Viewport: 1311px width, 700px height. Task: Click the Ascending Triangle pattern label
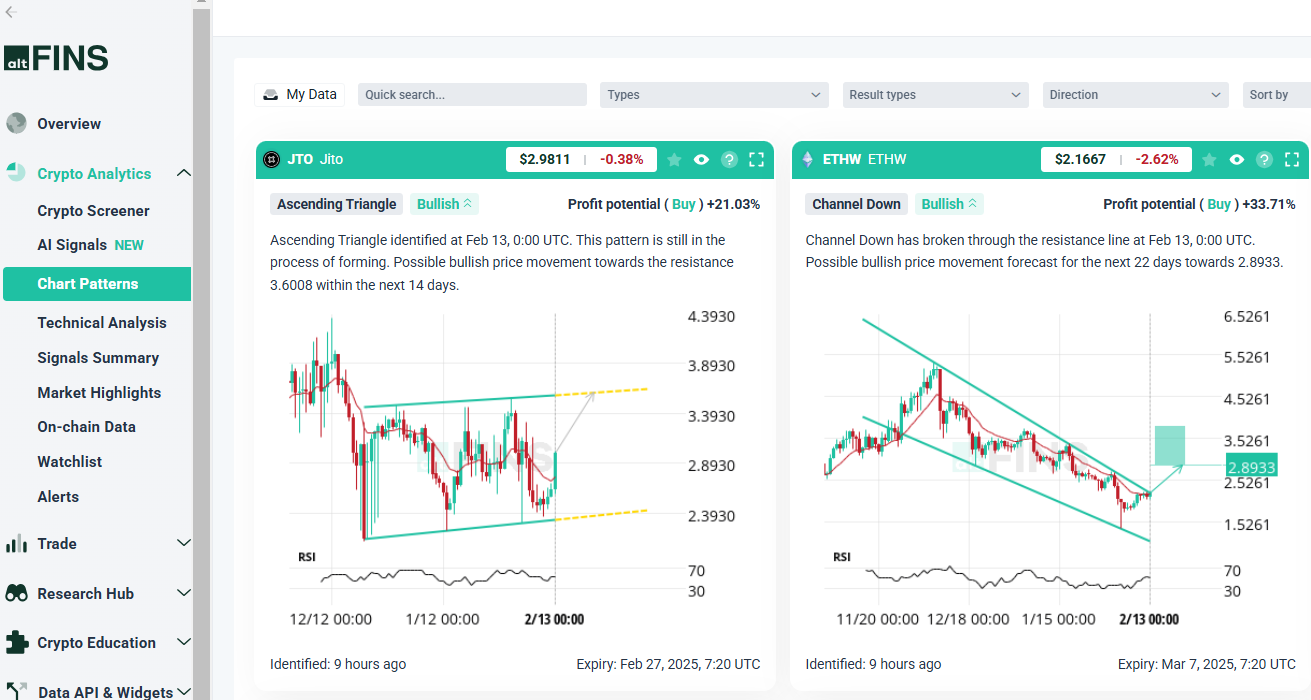[x=336, y=204]
